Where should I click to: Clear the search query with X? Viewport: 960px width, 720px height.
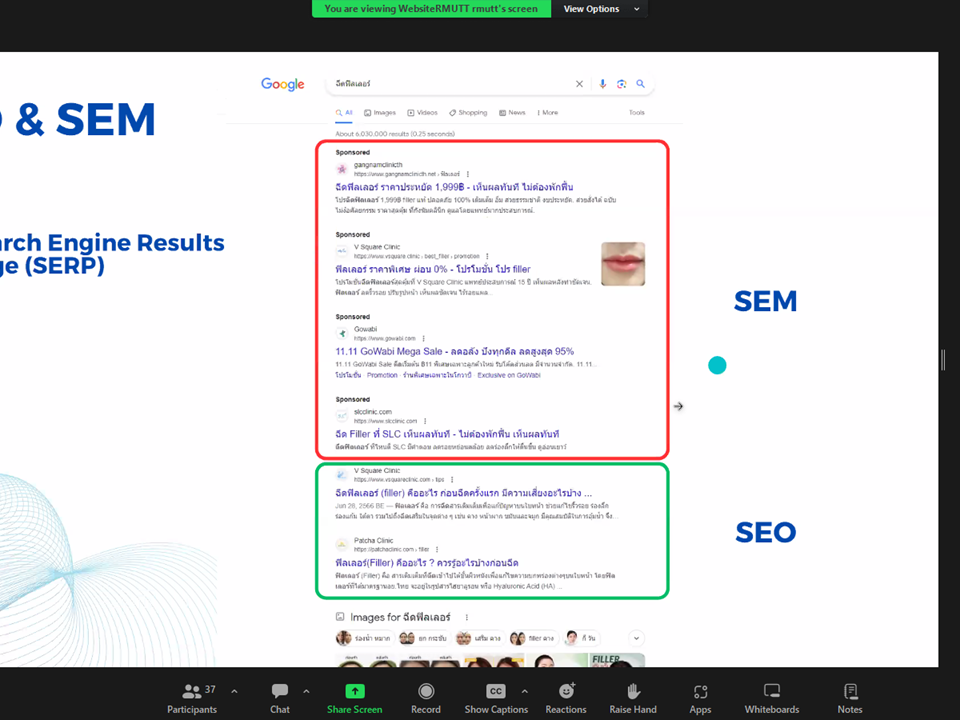pyautogui.click(x=579, y=84)
